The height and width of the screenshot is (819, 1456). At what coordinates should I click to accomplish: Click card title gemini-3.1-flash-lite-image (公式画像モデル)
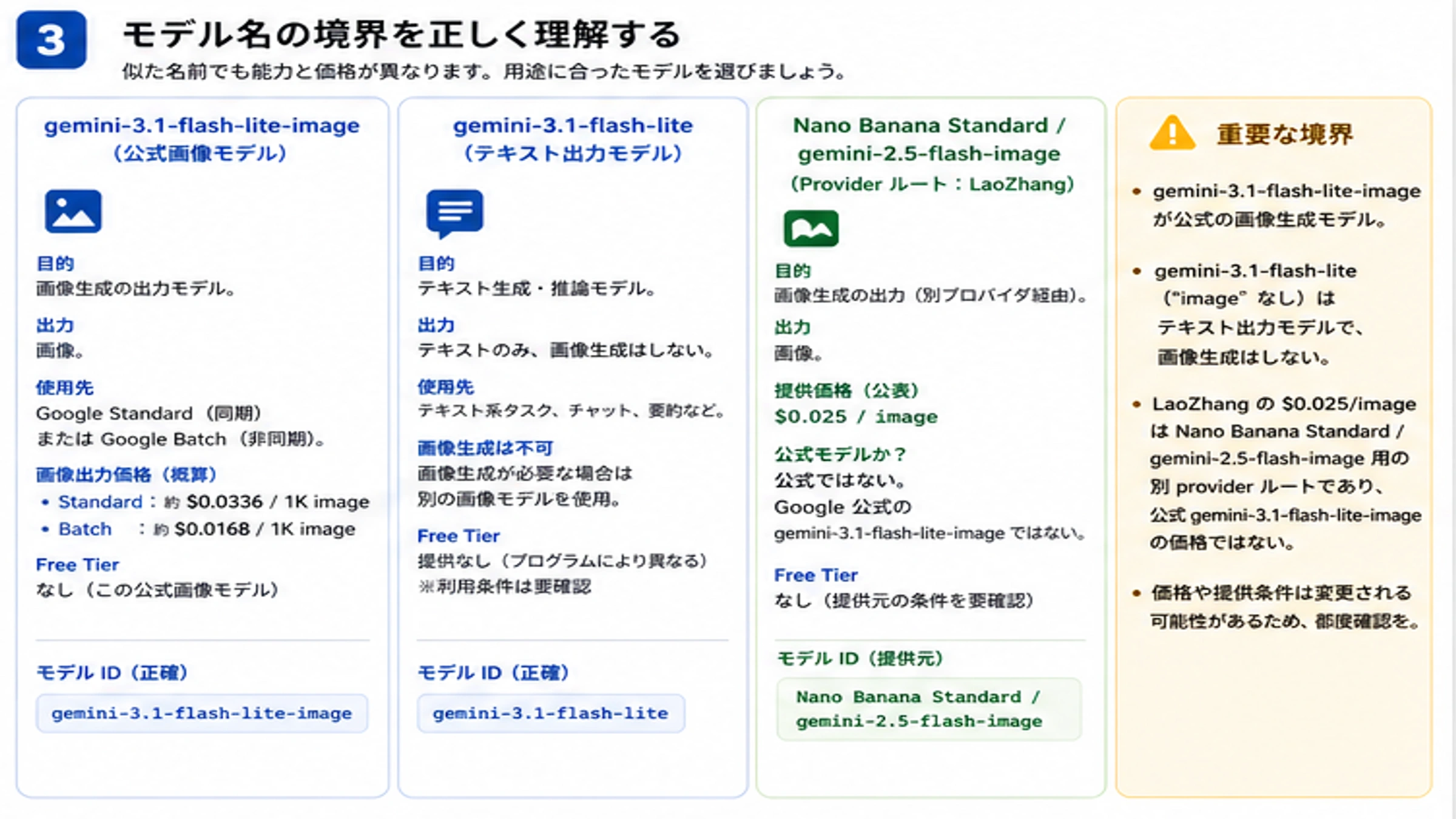(201, 139)
